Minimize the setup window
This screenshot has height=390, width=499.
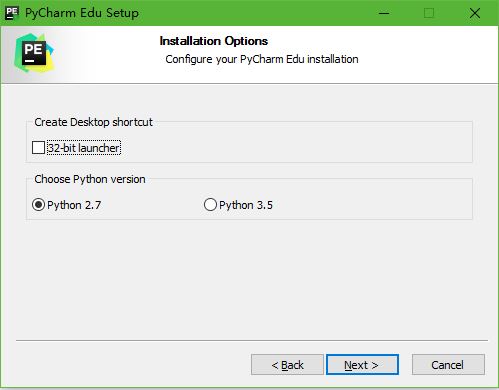(x=384, y=13)
